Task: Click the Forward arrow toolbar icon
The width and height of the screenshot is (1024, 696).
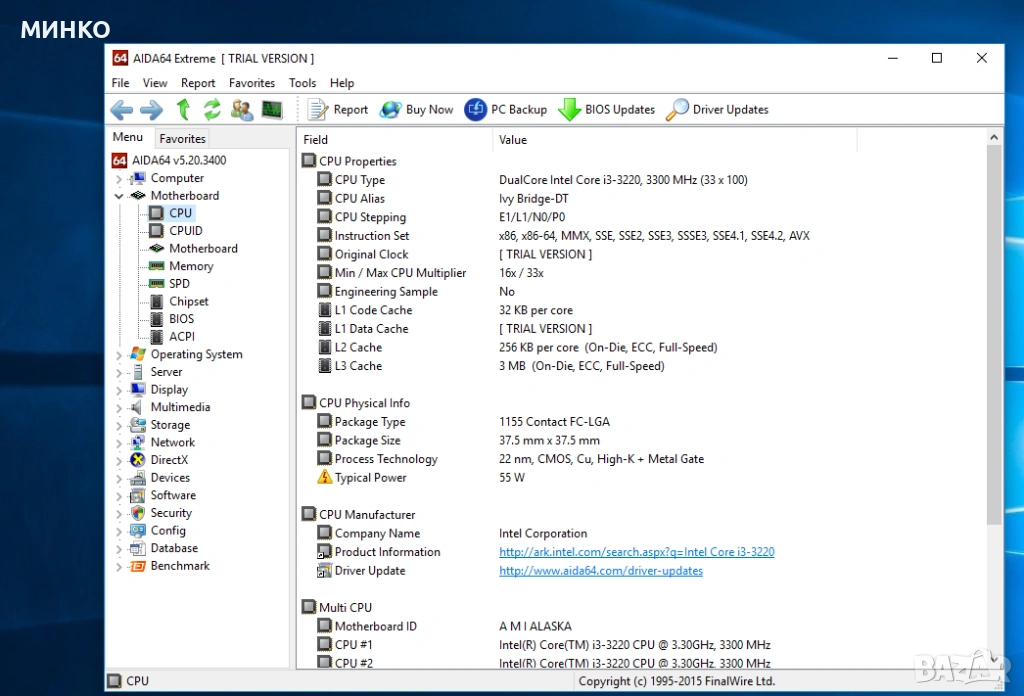Action: pos(151,110)
